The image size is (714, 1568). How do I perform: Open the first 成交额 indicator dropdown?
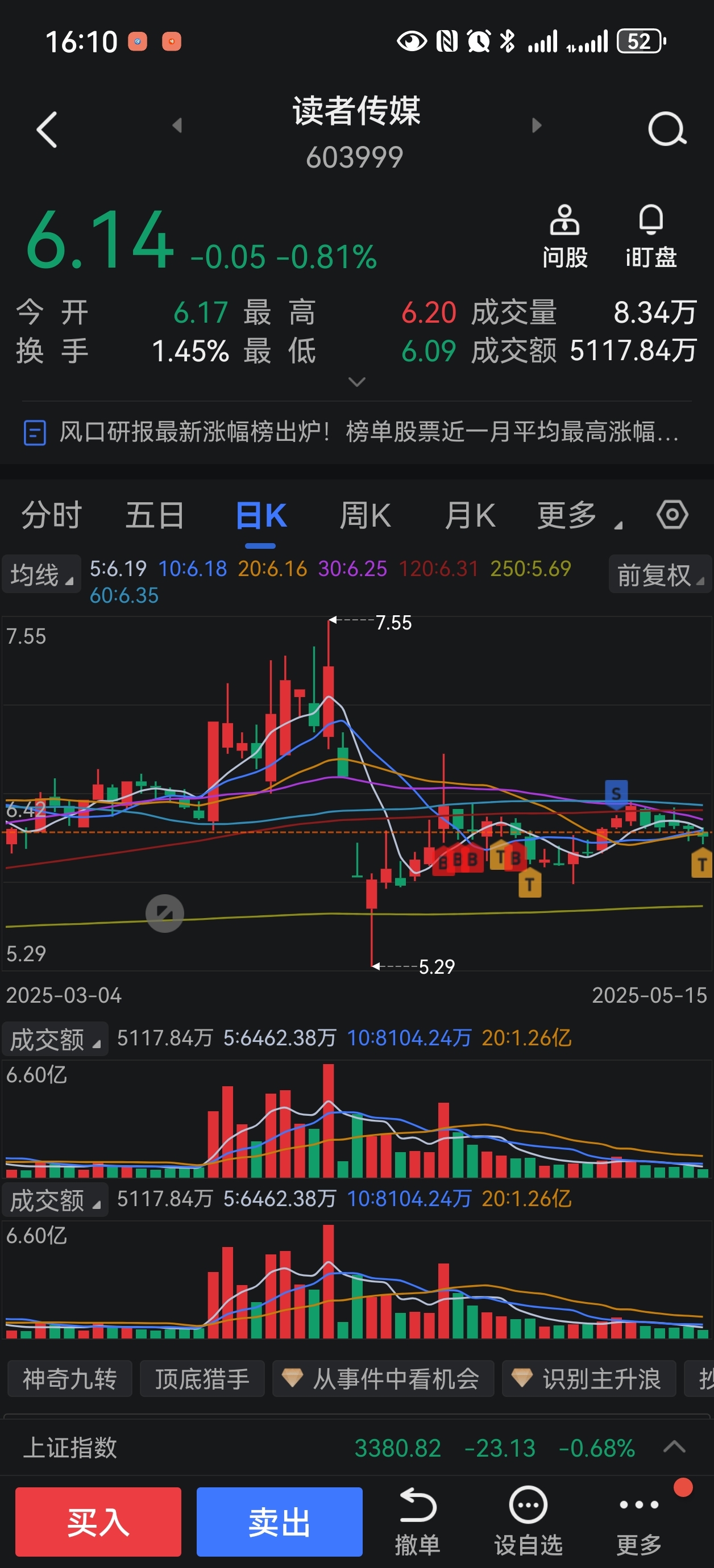pyautogui.click(x=55, y=1040)
